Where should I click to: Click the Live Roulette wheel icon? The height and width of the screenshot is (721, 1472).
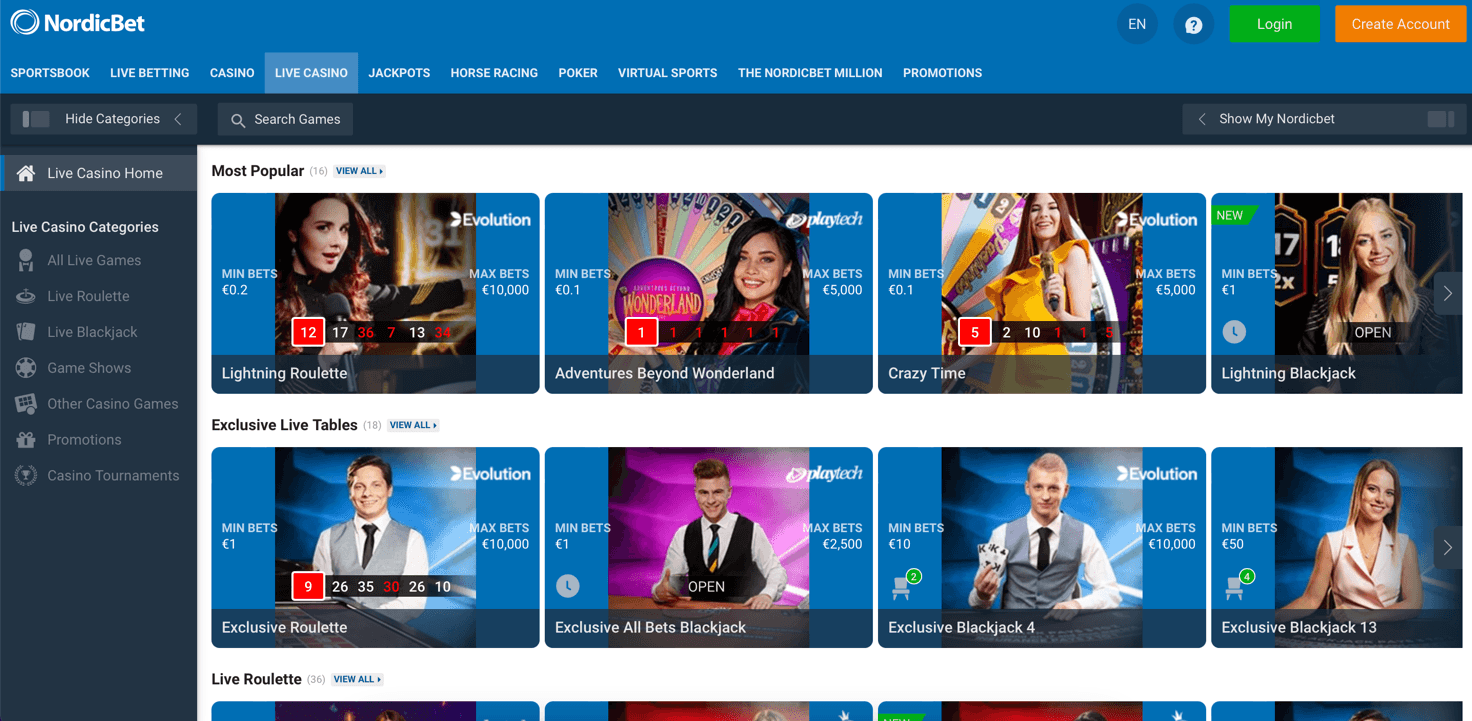click(26, 296)
